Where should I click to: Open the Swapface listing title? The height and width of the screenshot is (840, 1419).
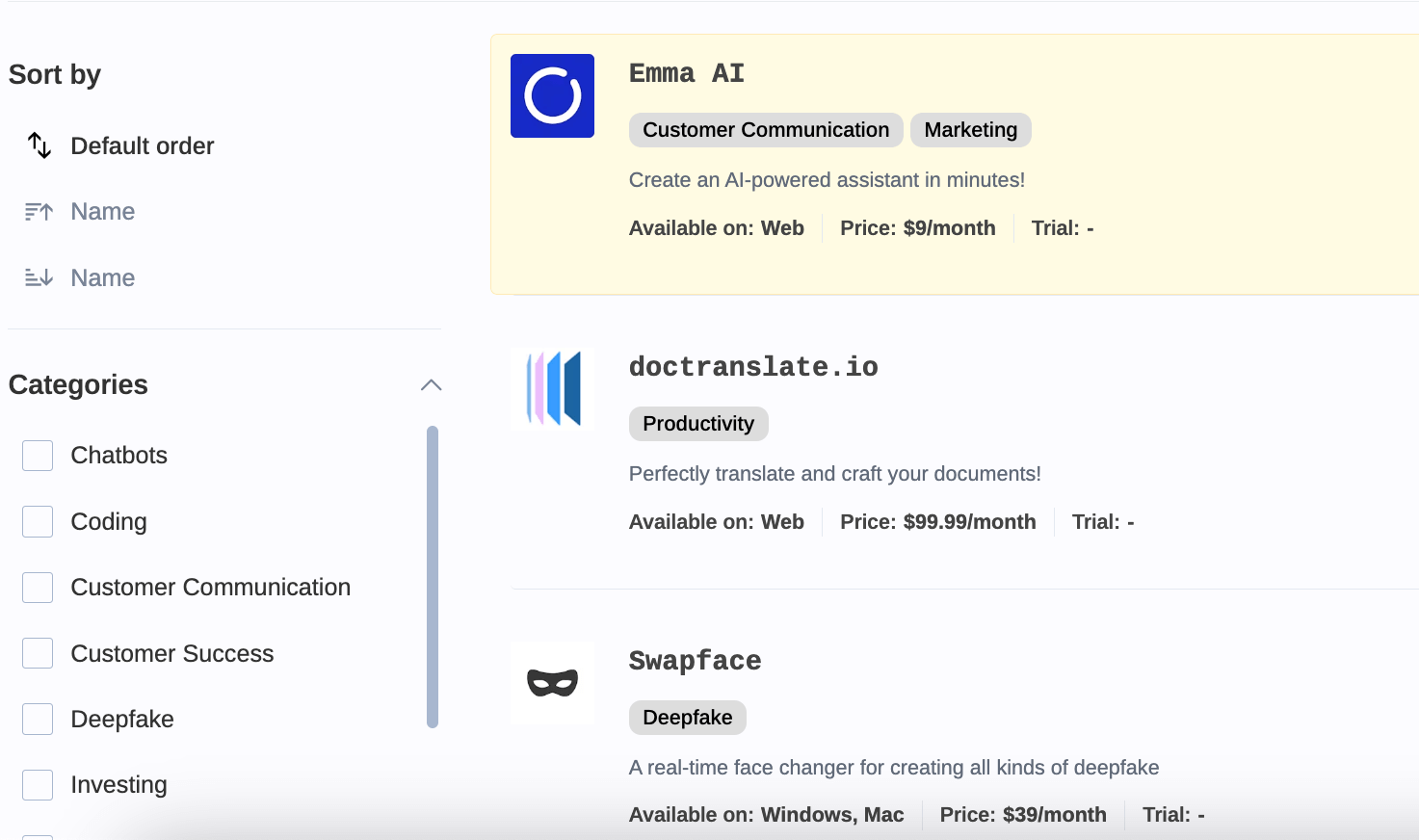(696, 661)
